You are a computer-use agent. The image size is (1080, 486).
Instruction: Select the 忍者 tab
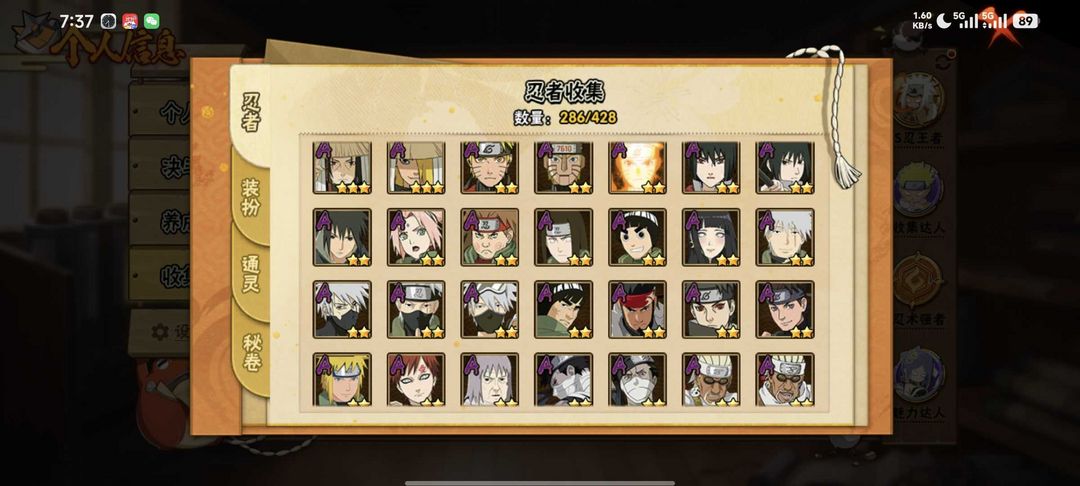[250, 114]
